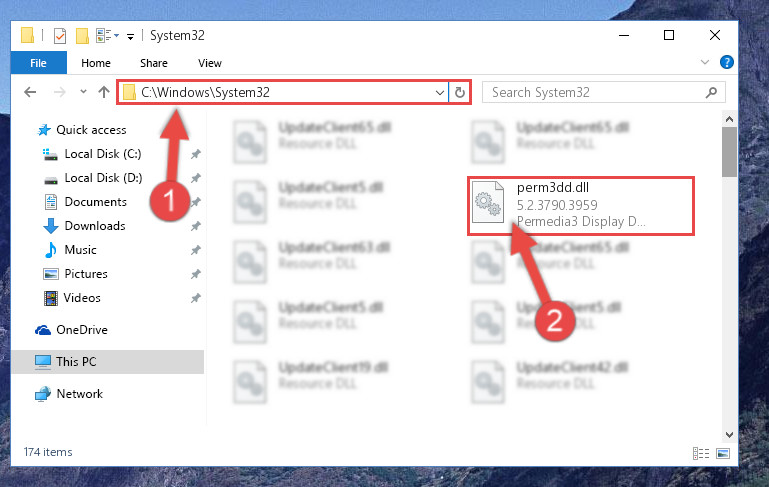Viewport: 769px width, 487px height.
Task: Select the perm3dd.dll file
Action: coord(580,205)
